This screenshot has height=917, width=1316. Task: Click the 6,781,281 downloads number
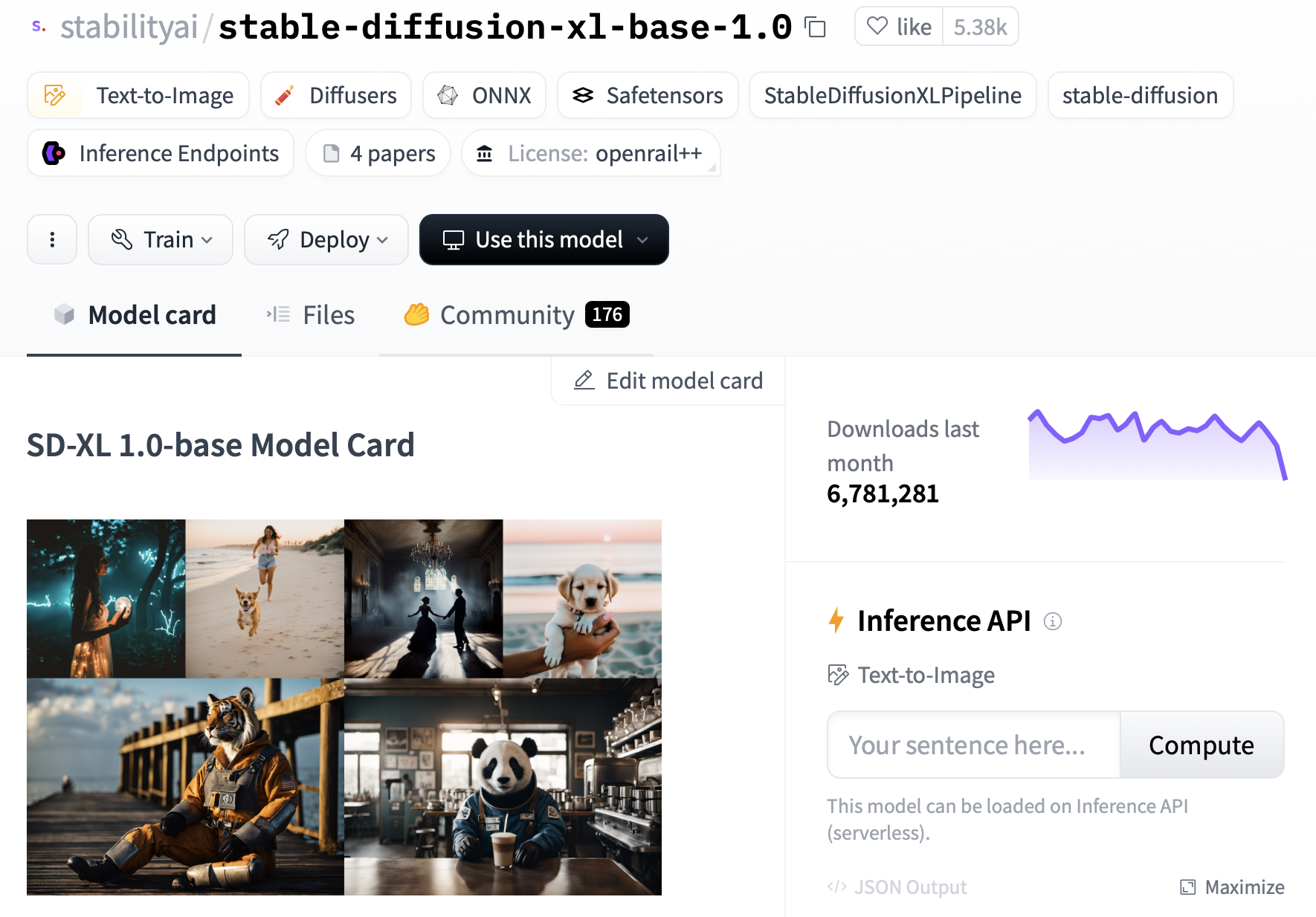[x=883, y=493]
